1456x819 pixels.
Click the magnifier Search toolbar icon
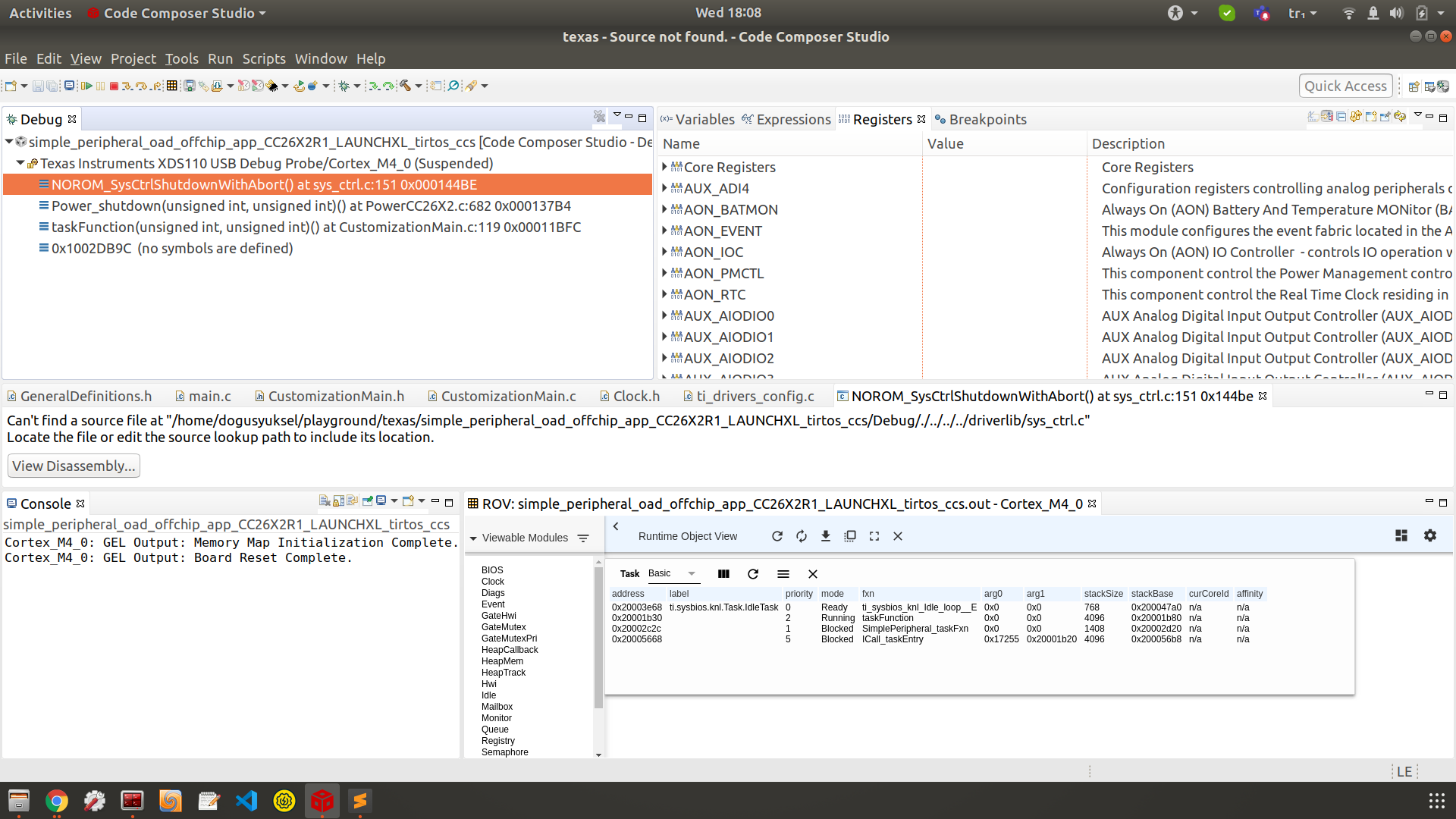click(x=453, y=86)
